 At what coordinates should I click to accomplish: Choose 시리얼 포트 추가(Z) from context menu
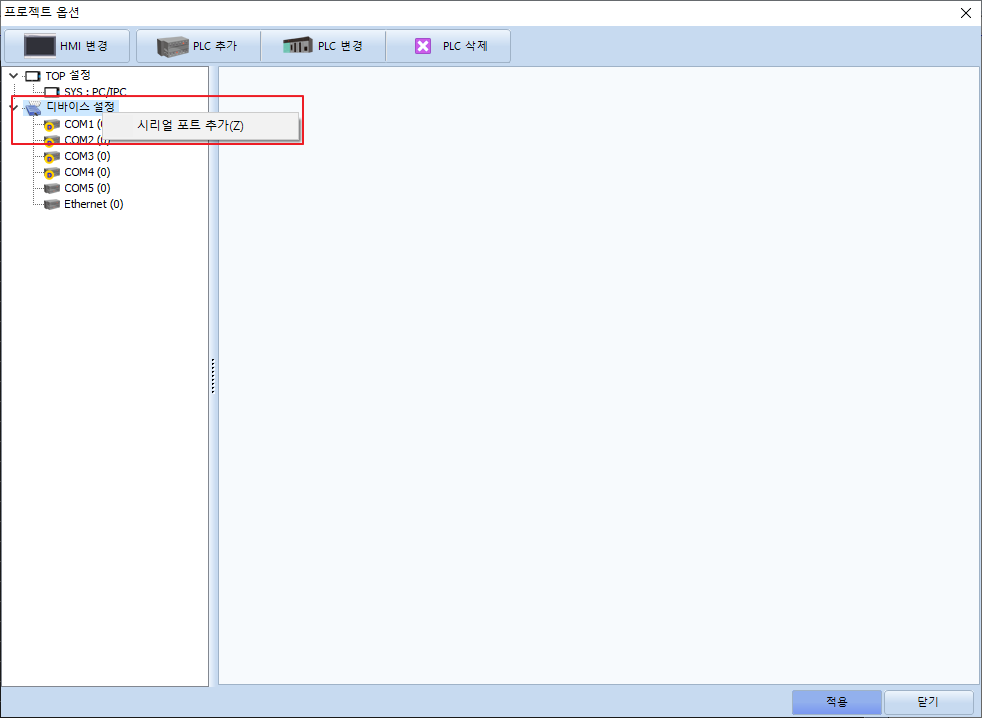[190, 126]
